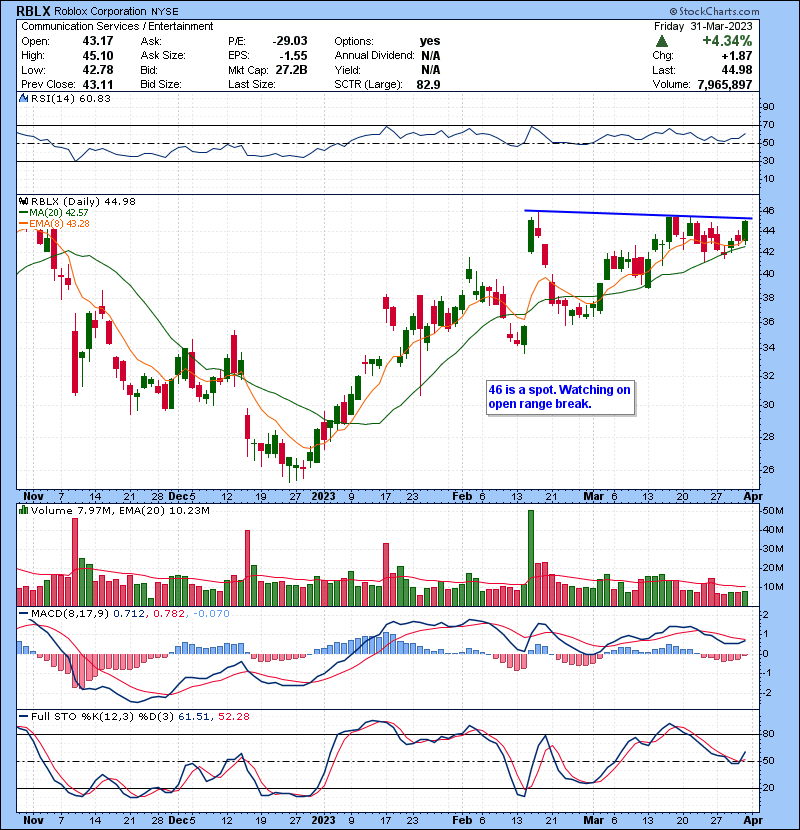The width and height of the screenshot is (800, 830).
Task: Click the Low price 42.78
Action: (x=97, y=70)
